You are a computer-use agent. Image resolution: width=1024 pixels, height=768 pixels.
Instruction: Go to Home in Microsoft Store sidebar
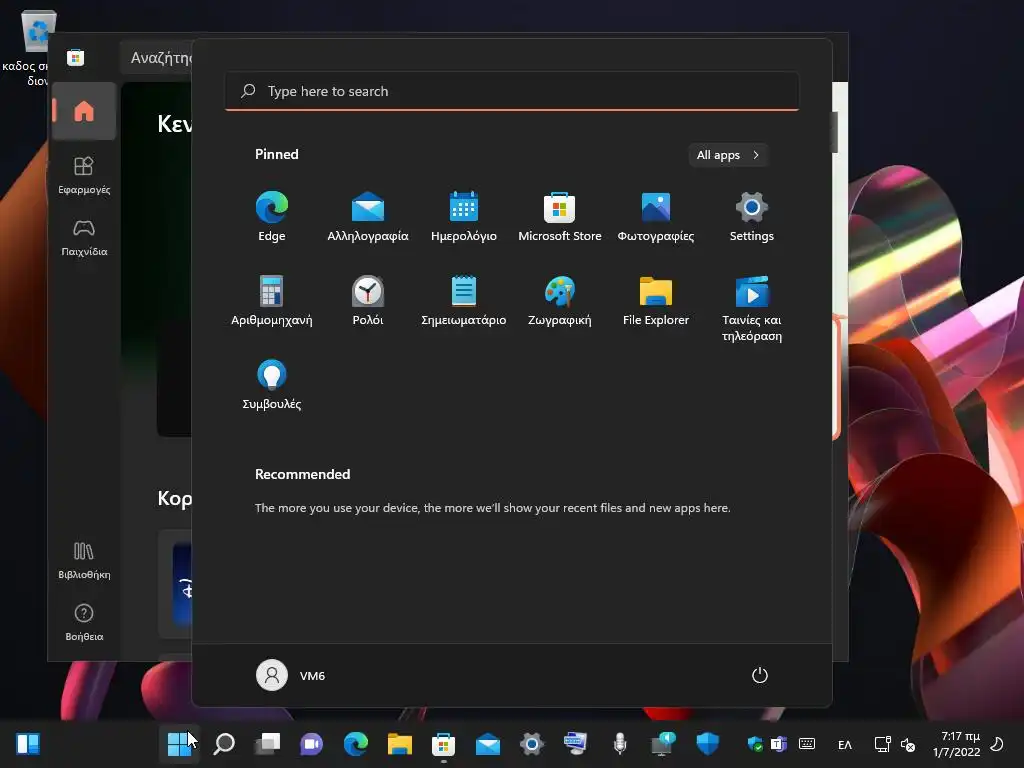click(x=84, y=111)
